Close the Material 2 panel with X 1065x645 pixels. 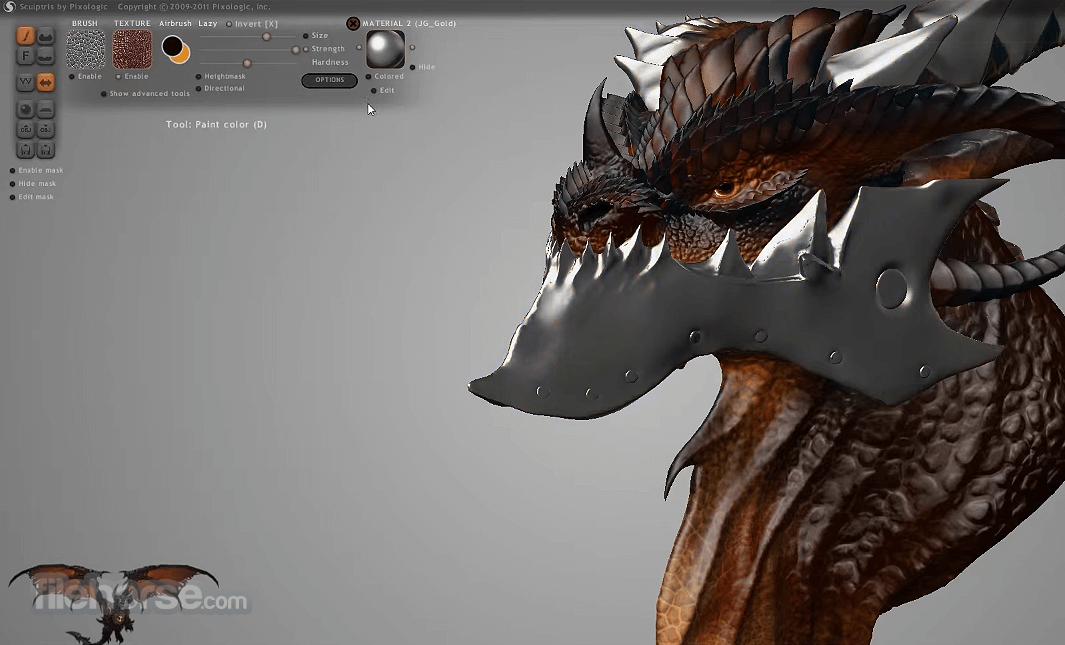click(x=353, y=24)
